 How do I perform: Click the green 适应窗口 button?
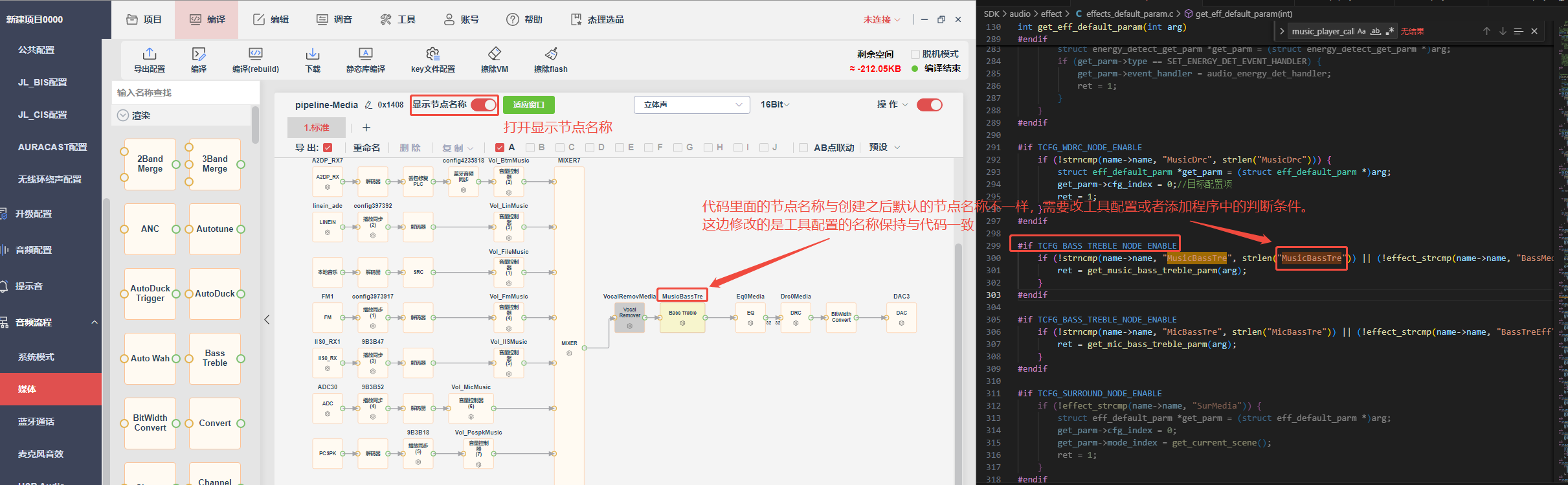[529, 105]
